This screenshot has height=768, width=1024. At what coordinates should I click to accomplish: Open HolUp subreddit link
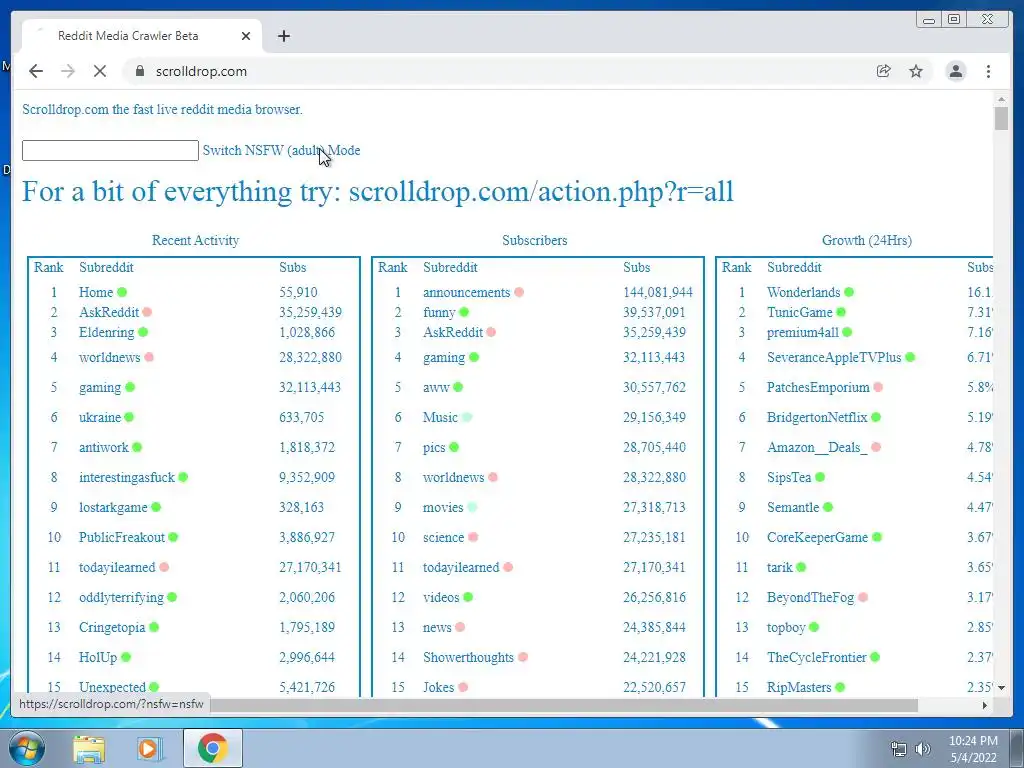point(98,657)
